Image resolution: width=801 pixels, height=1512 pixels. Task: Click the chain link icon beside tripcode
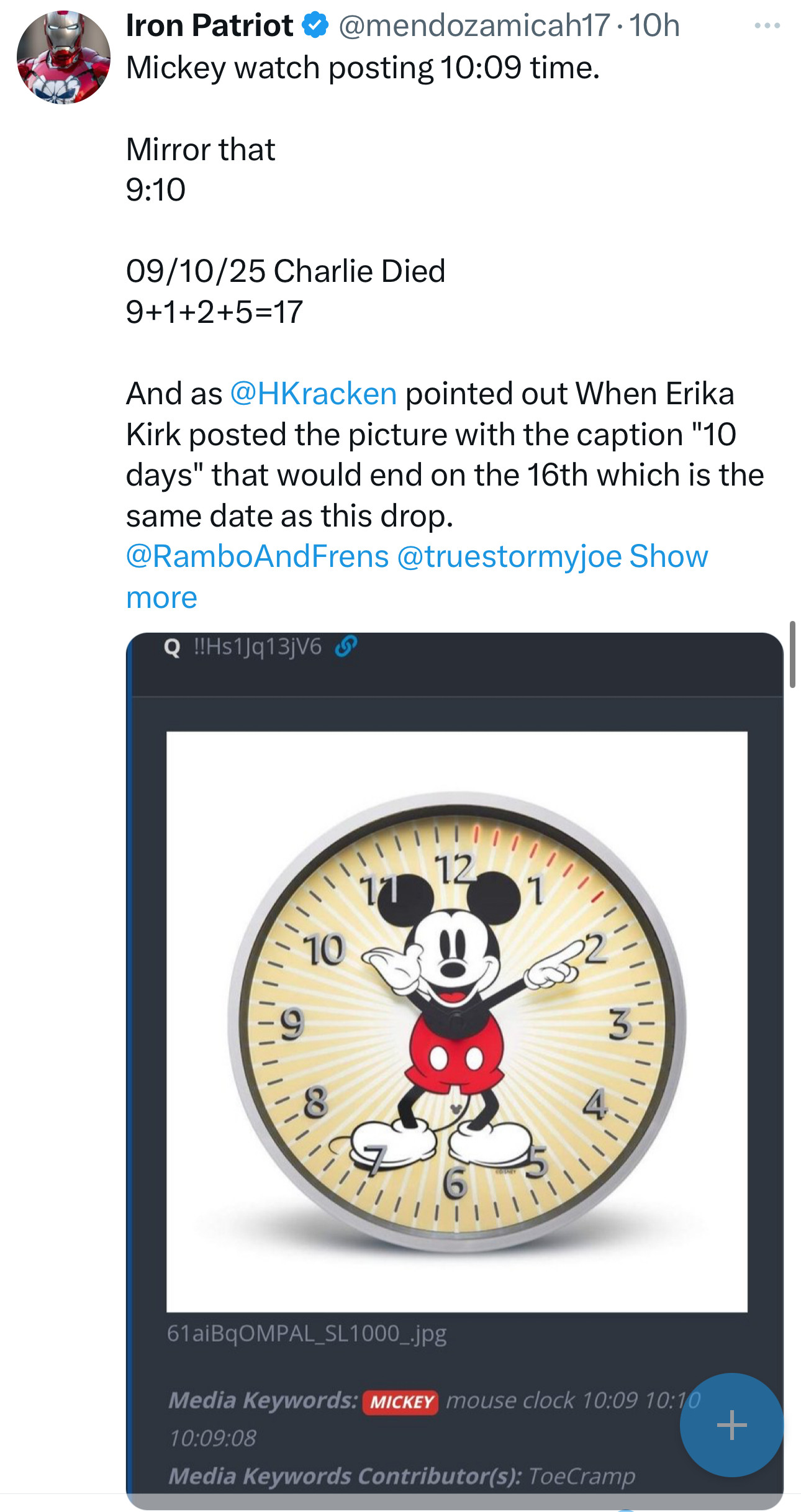(345, 646)
